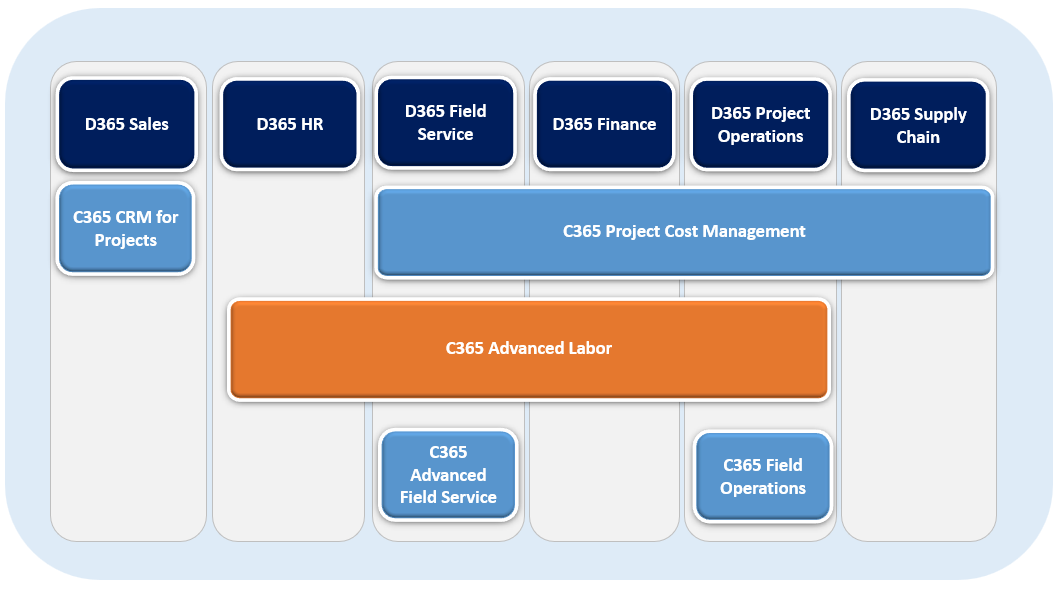Click empty HR column beneath Advanced Labor bar

click(x=289, y=470)
